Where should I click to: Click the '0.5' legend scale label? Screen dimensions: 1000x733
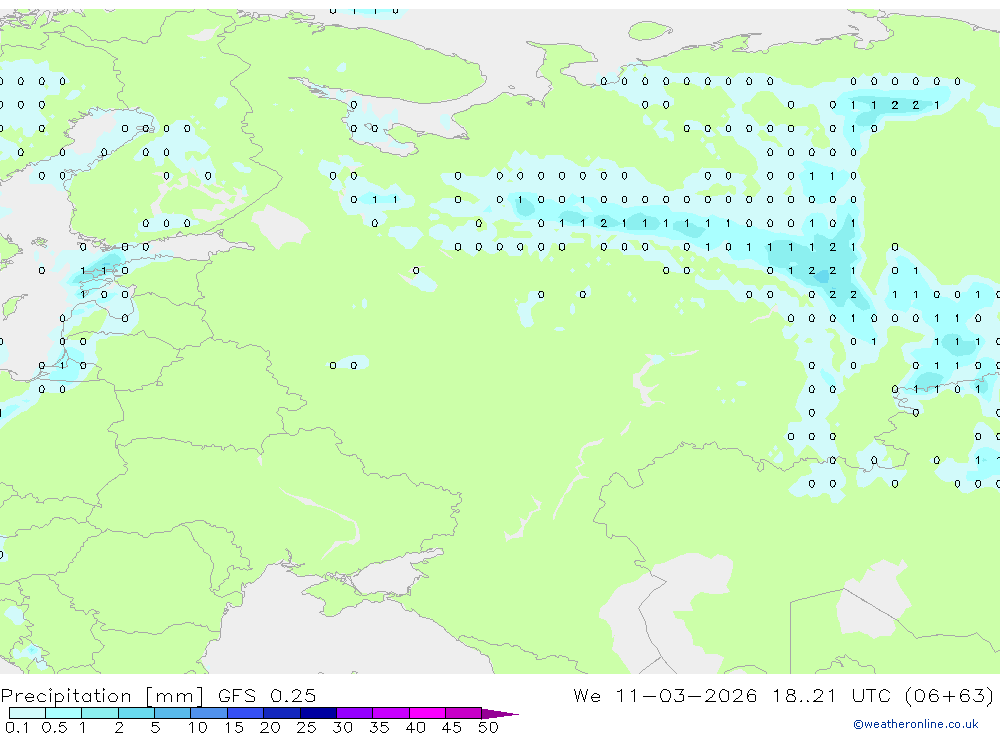coord(54,727)
